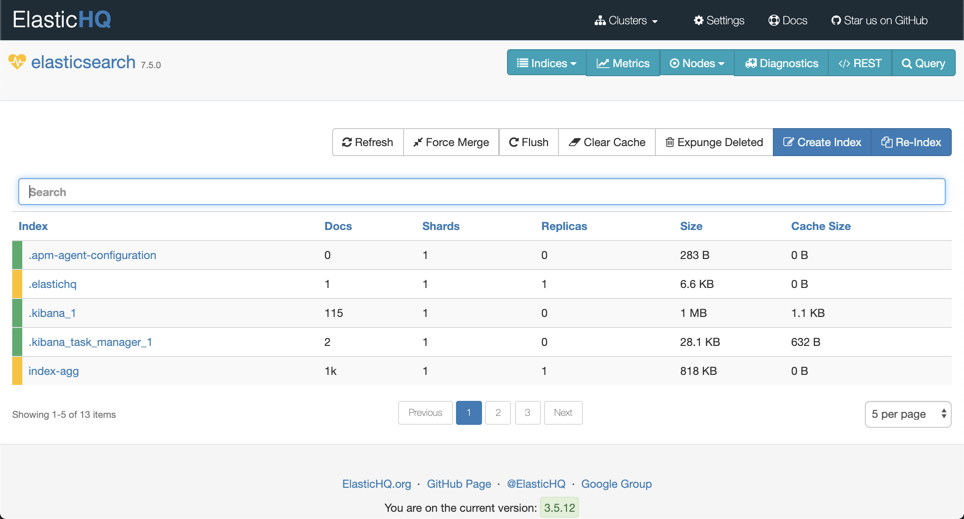
Task: Click the Refresh button
Action: [368, 142]
